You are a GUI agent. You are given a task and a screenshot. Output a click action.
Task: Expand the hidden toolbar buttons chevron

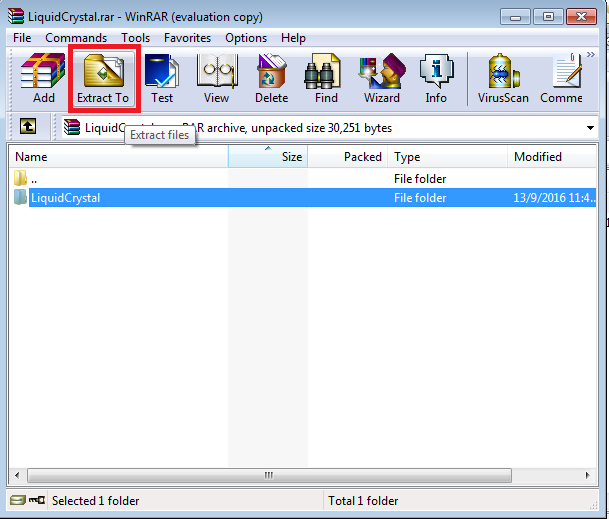tap(591, 54)
